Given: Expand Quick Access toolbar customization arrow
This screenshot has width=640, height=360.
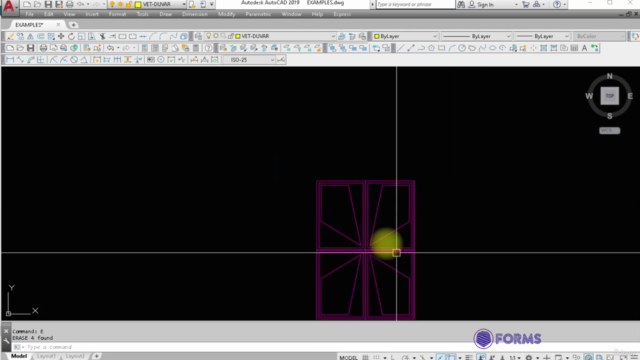Looking at the screenshot, I should [x=211, y=4].
